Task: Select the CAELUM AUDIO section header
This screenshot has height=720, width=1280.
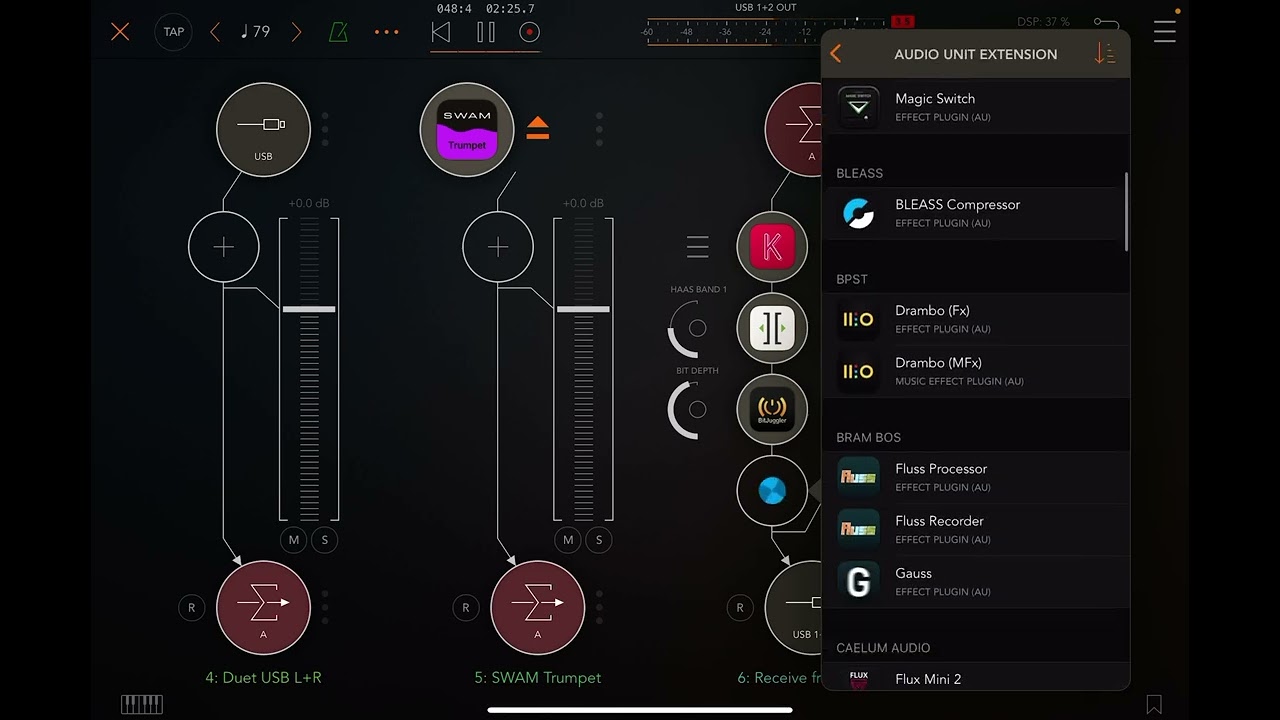Action: (883, 648)
